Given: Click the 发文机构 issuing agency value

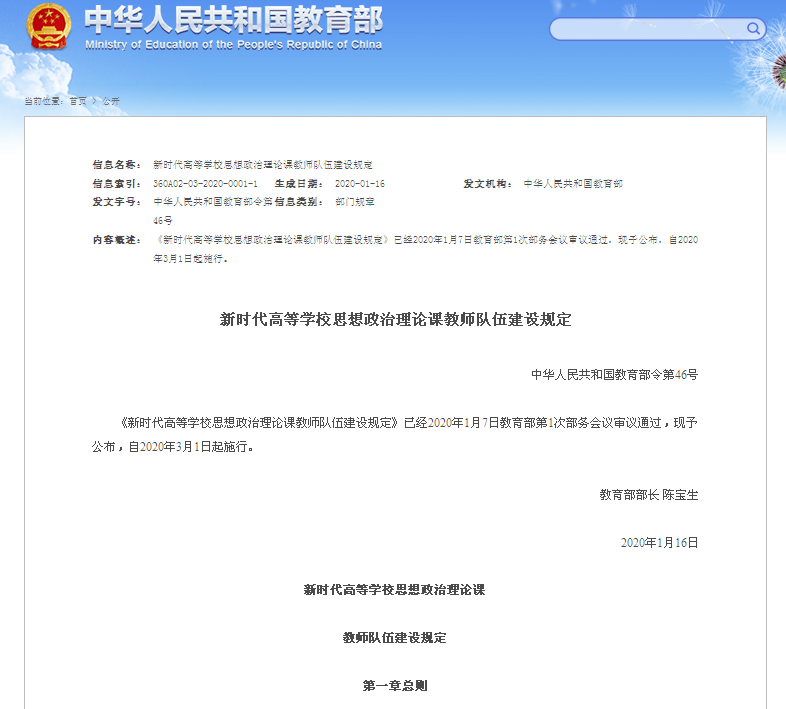Looking at the screenshot, I should [x=572, y=184].
